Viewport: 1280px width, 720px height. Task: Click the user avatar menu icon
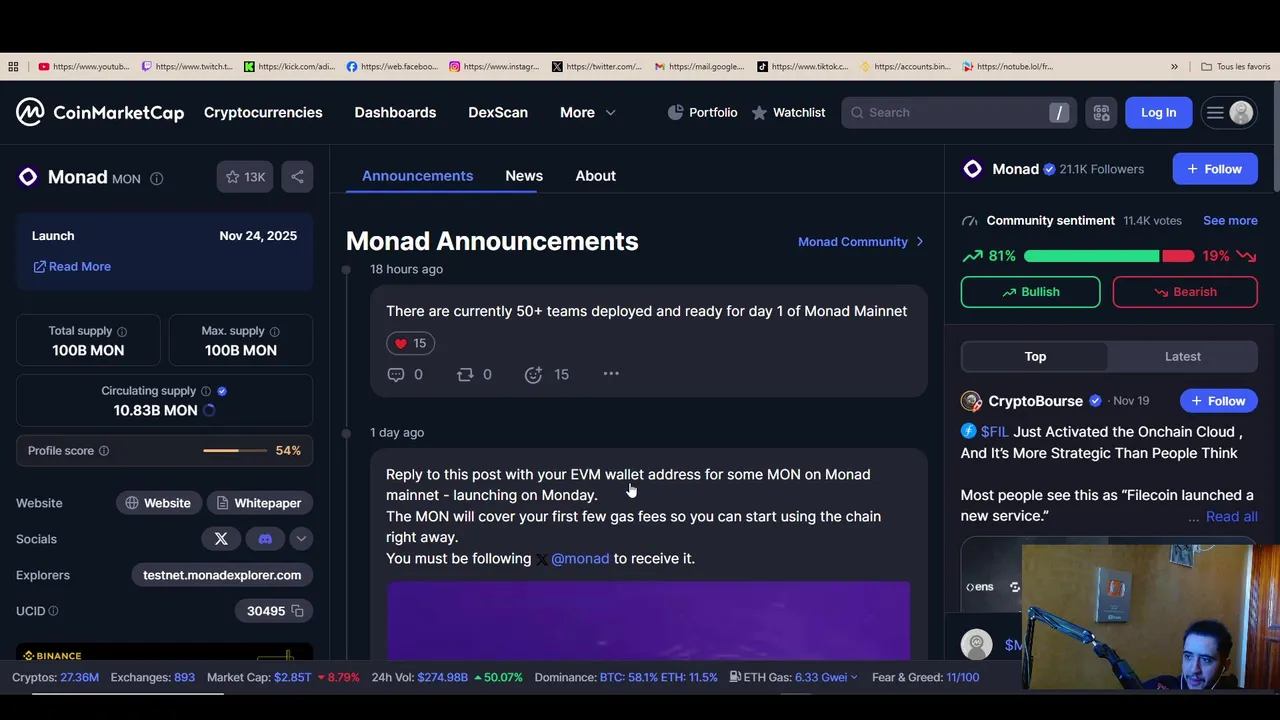1228,113
